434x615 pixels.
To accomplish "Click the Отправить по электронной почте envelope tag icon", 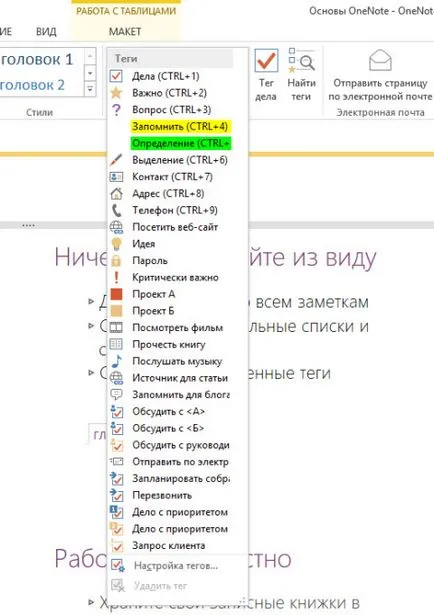I will [x=116, y=462].
